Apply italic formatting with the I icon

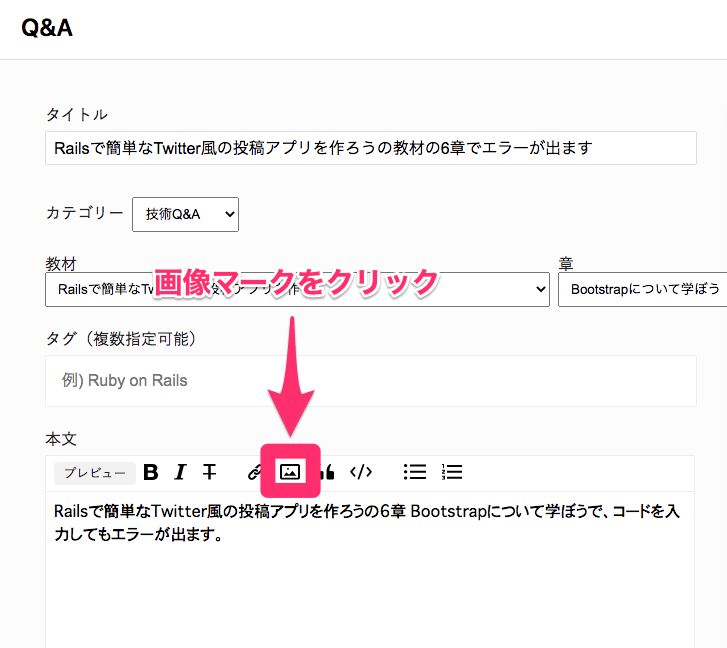(x=180, y=472)
